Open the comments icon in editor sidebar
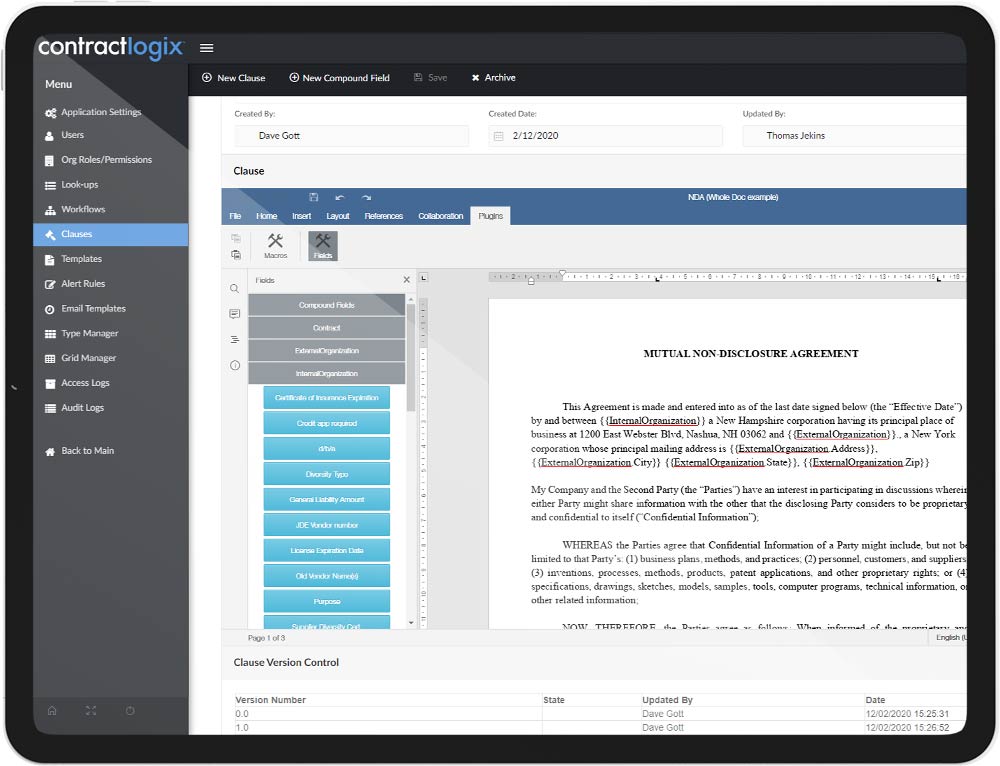Screen dimensions: 1000x766 235,314
